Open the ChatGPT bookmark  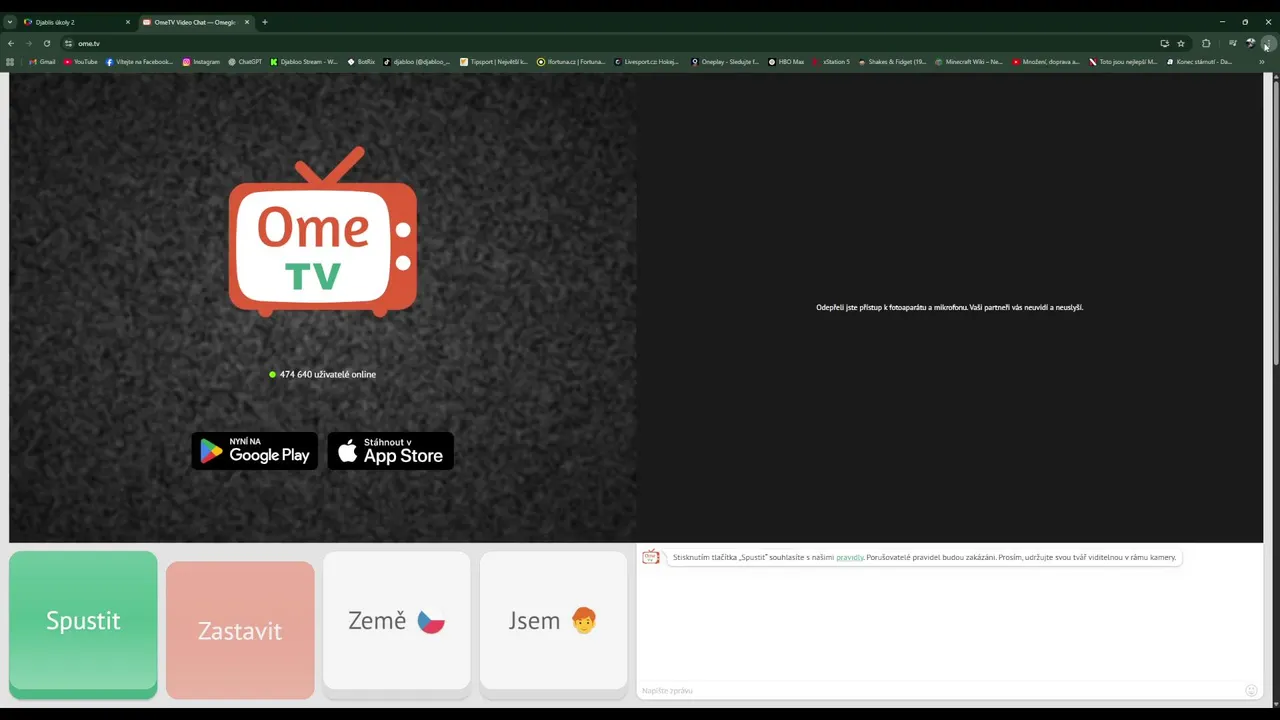click(x=245, y=62)
